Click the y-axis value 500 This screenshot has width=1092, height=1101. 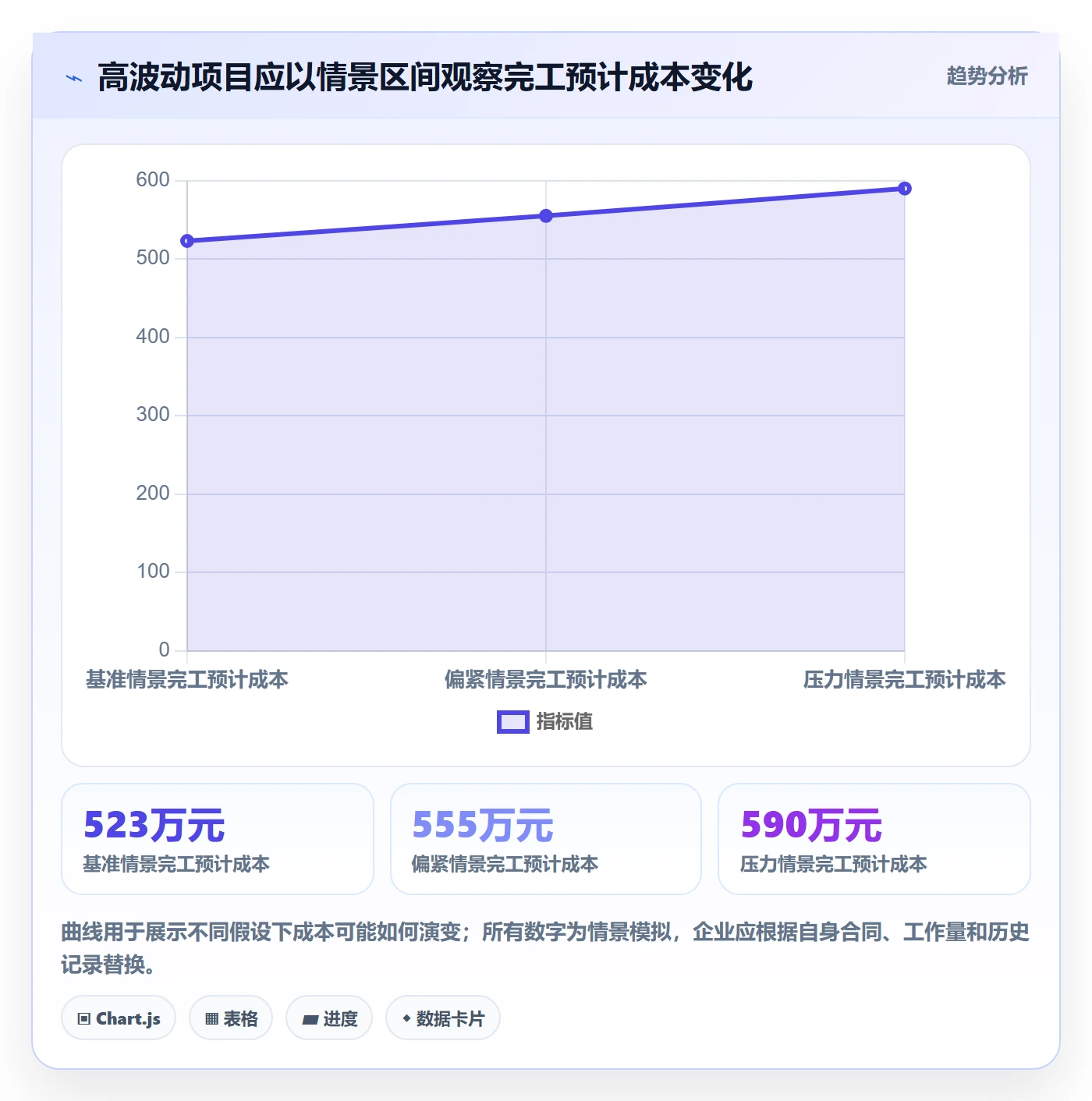(x=153, y=258)
